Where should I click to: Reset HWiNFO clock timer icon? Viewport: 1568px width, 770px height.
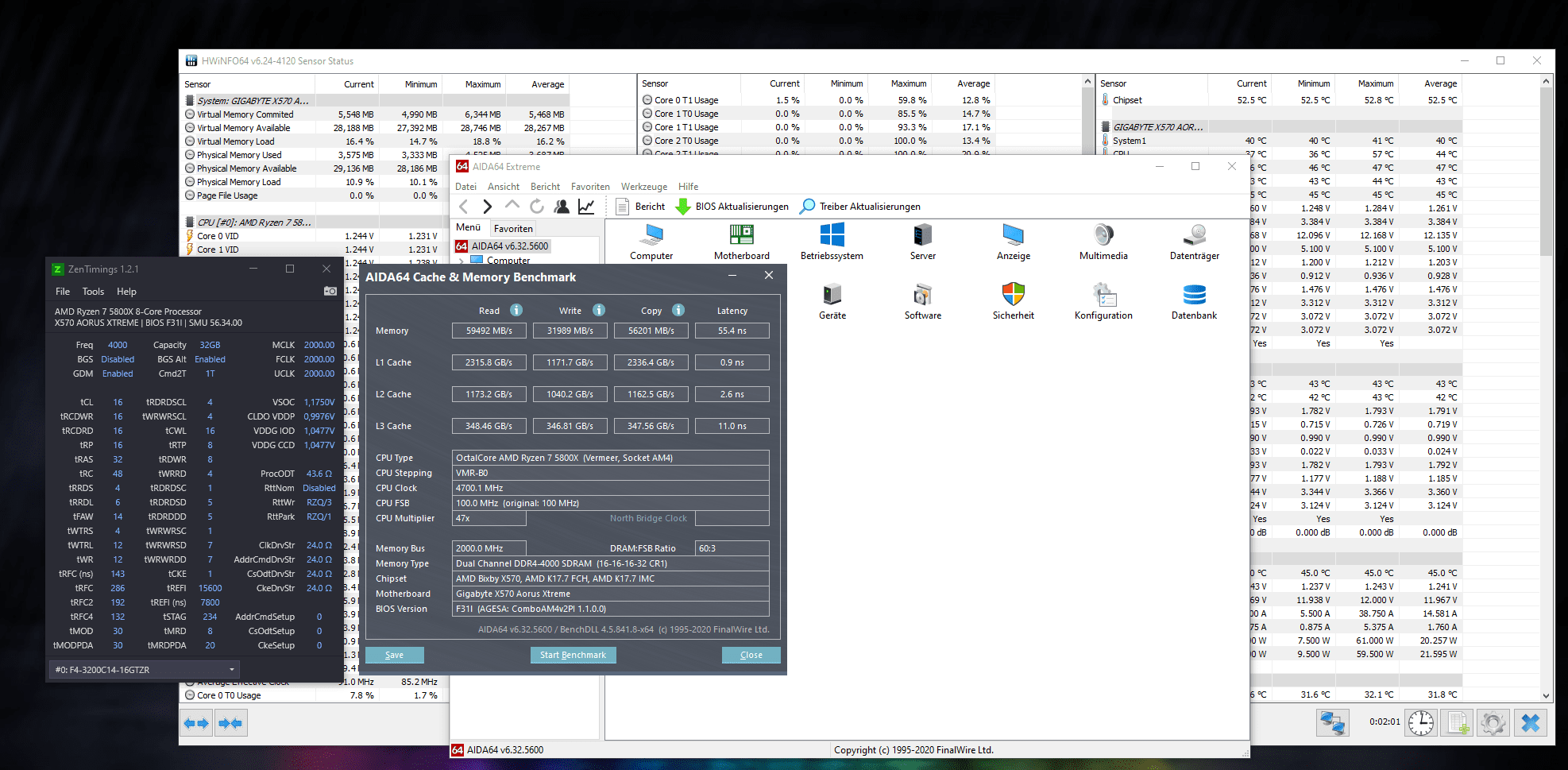[1421, 723]
